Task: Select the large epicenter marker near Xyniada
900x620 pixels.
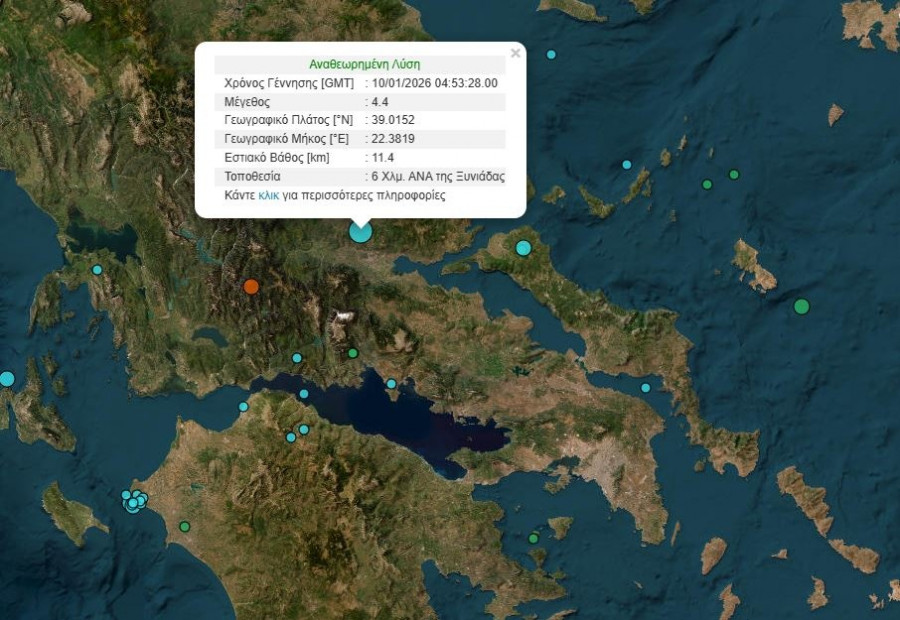Action: 360,230
